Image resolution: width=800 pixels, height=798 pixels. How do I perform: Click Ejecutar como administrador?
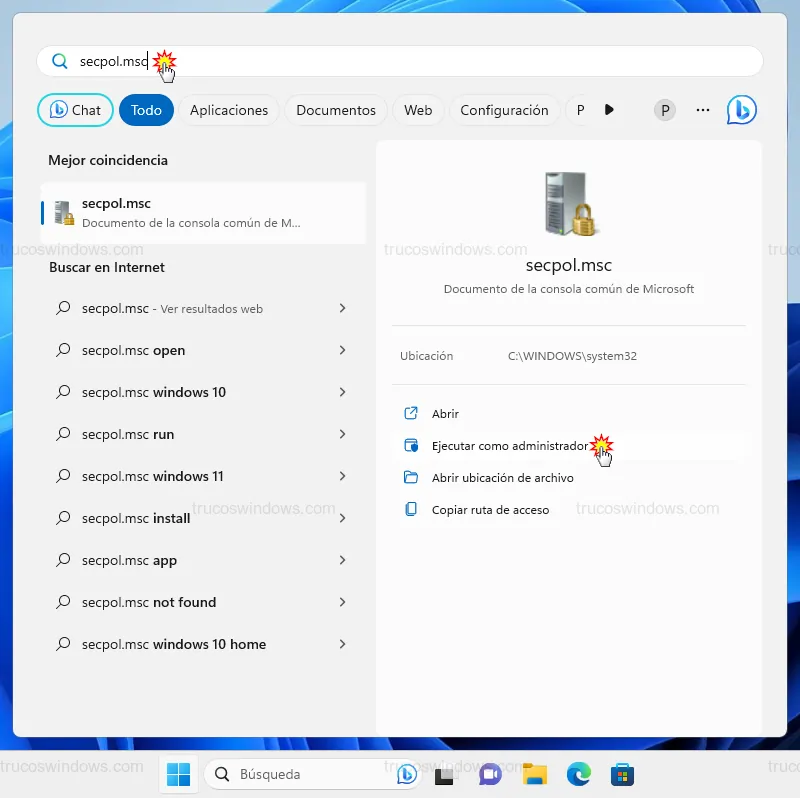tap(510, 446)
